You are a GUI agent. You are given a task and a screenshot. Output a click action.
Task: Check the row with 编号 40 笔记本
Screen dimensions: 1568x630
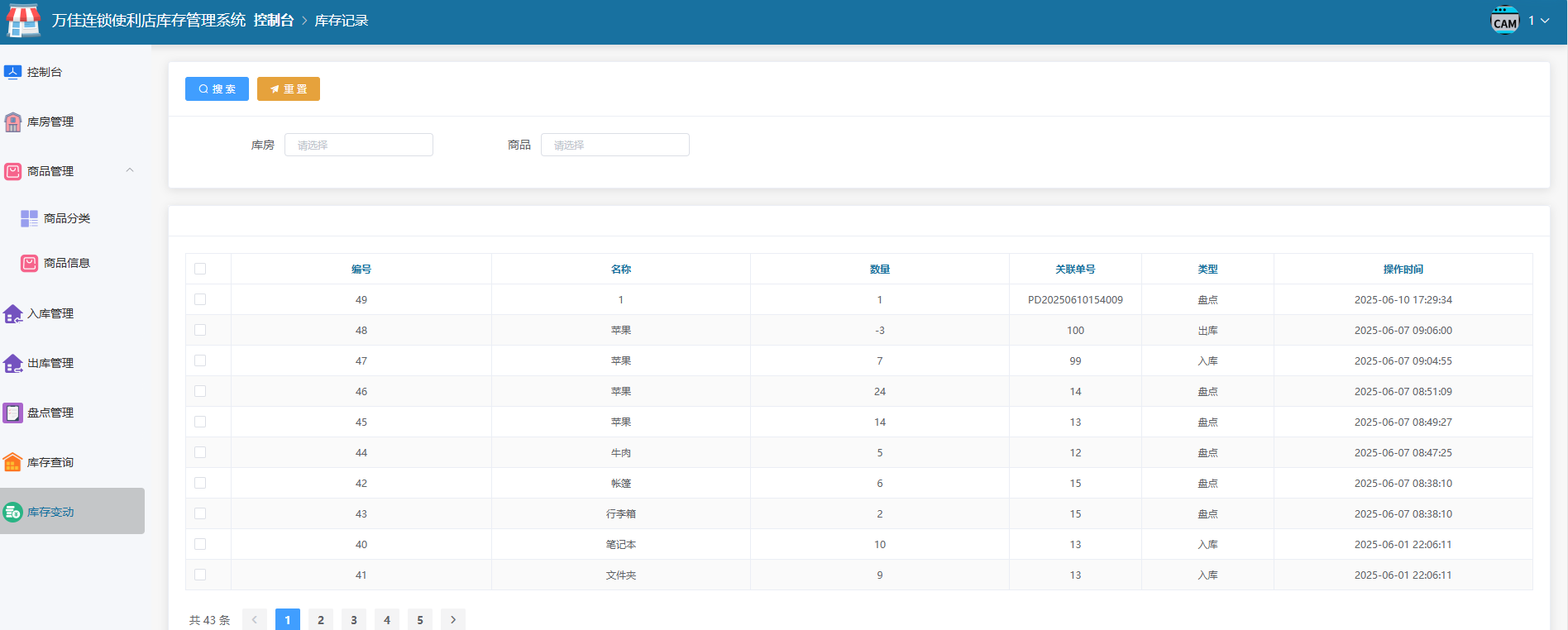(200, 544)
